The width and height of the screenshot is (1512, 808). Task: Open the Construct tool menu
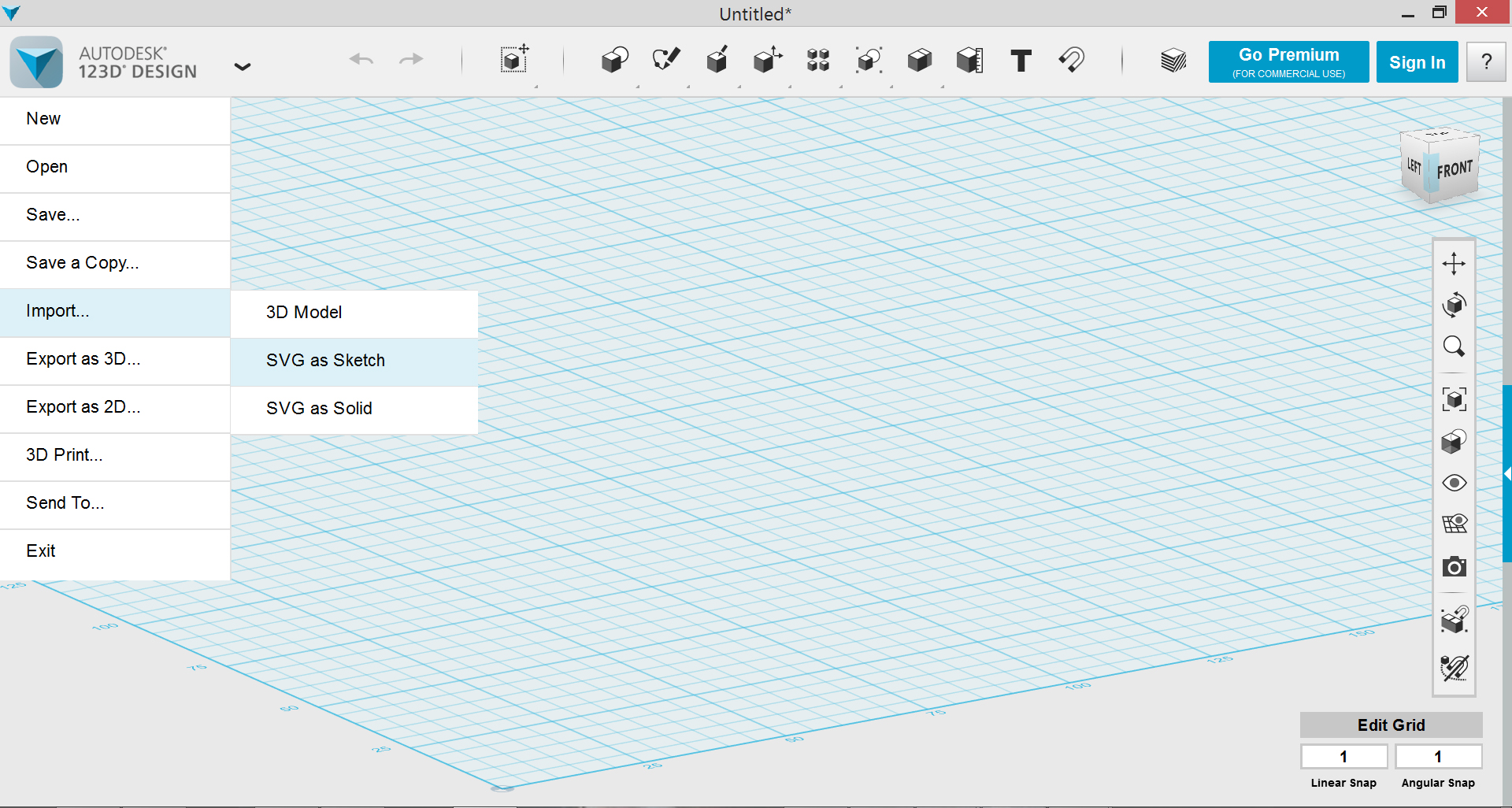pyautogui.click(x=717, y=60)
